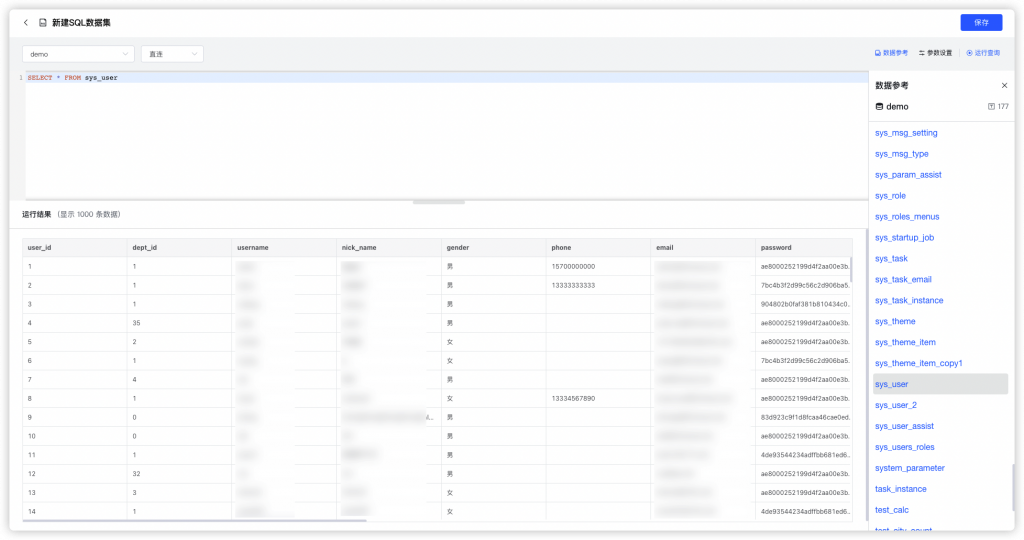Click the demo database icon in panel
This screenshot has height=540, width=1024.
click(879, 106)
